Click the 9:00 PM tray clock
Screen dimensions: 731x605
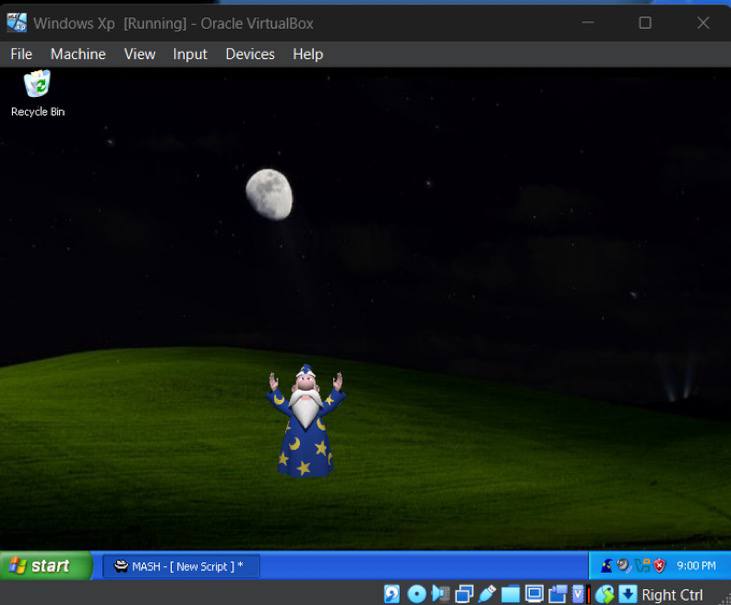point(696,565)
